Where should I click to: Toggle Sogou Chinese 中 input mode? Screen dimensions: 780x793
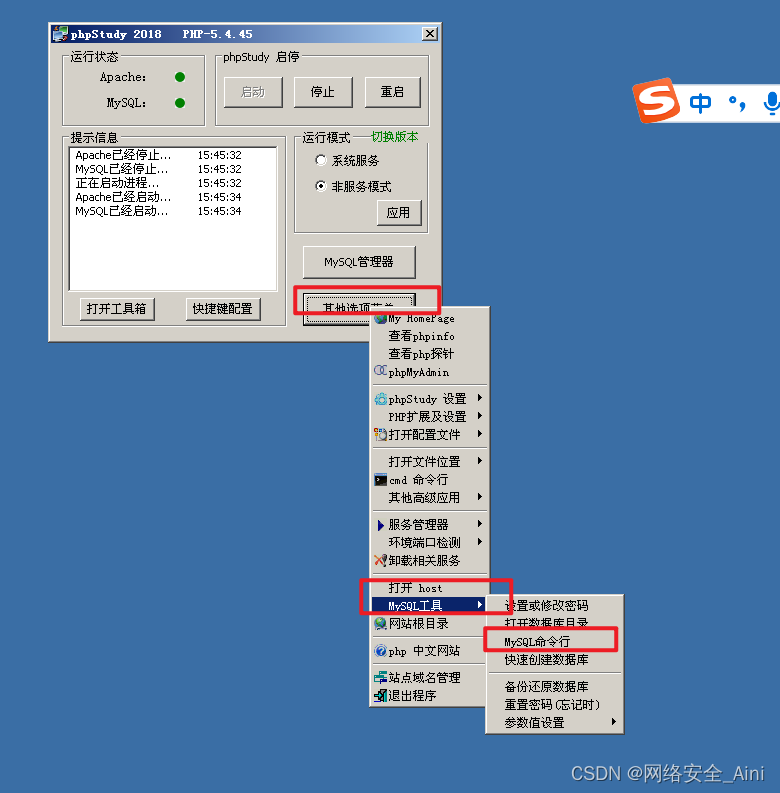point(700,103)
